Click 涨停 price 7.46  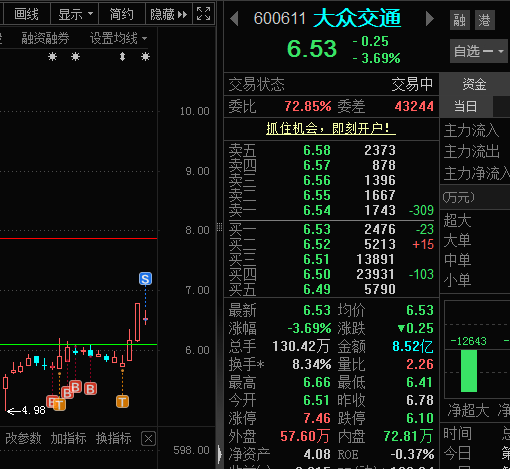(317, 418)
